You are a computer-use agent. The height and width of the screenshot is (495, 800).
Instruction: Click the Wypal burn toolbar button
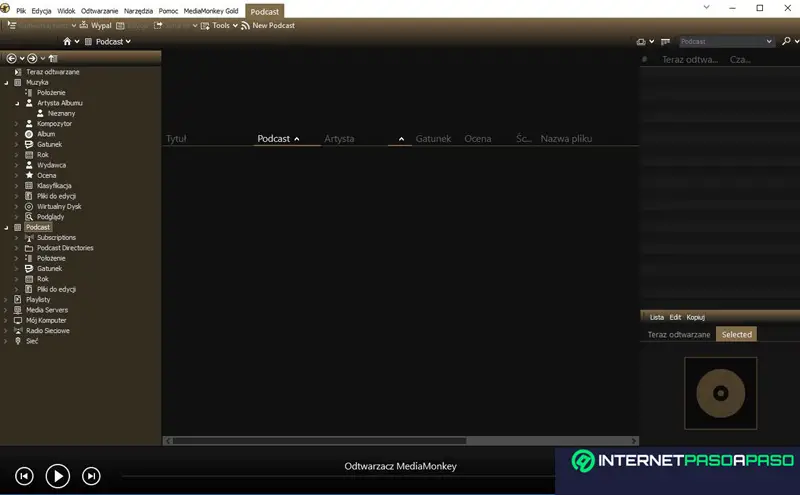[95, 26]
